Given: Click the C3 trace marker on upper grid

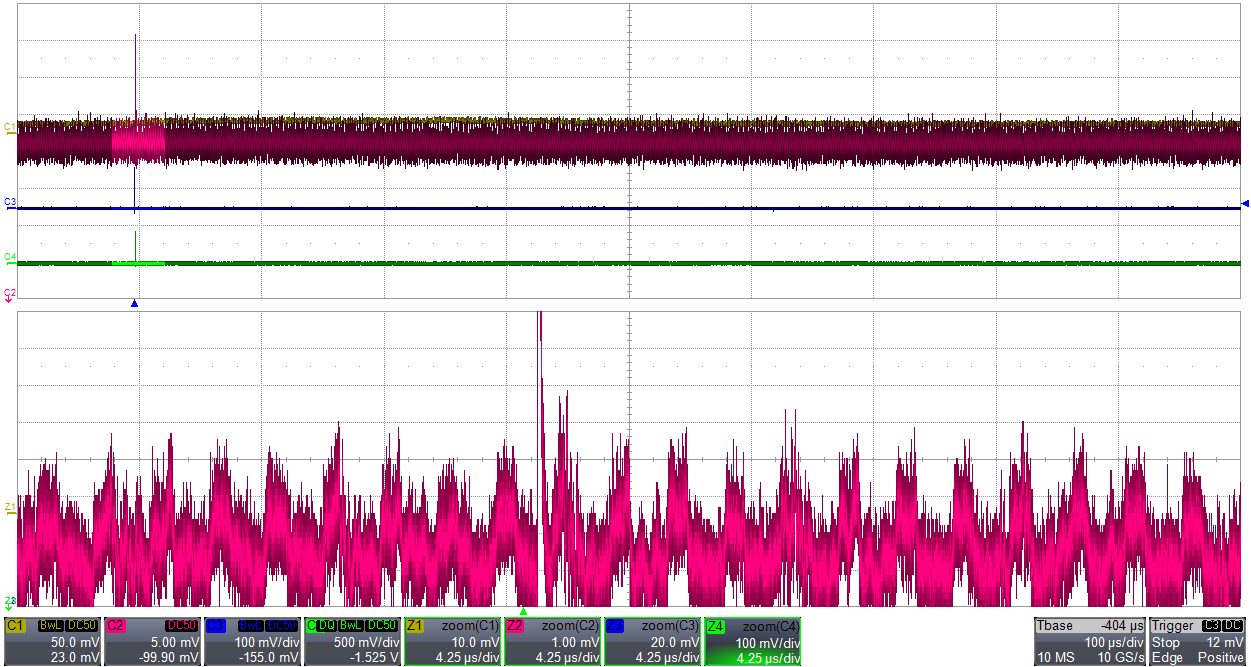Looking at the screenshot, I should (x=10, y=203).
